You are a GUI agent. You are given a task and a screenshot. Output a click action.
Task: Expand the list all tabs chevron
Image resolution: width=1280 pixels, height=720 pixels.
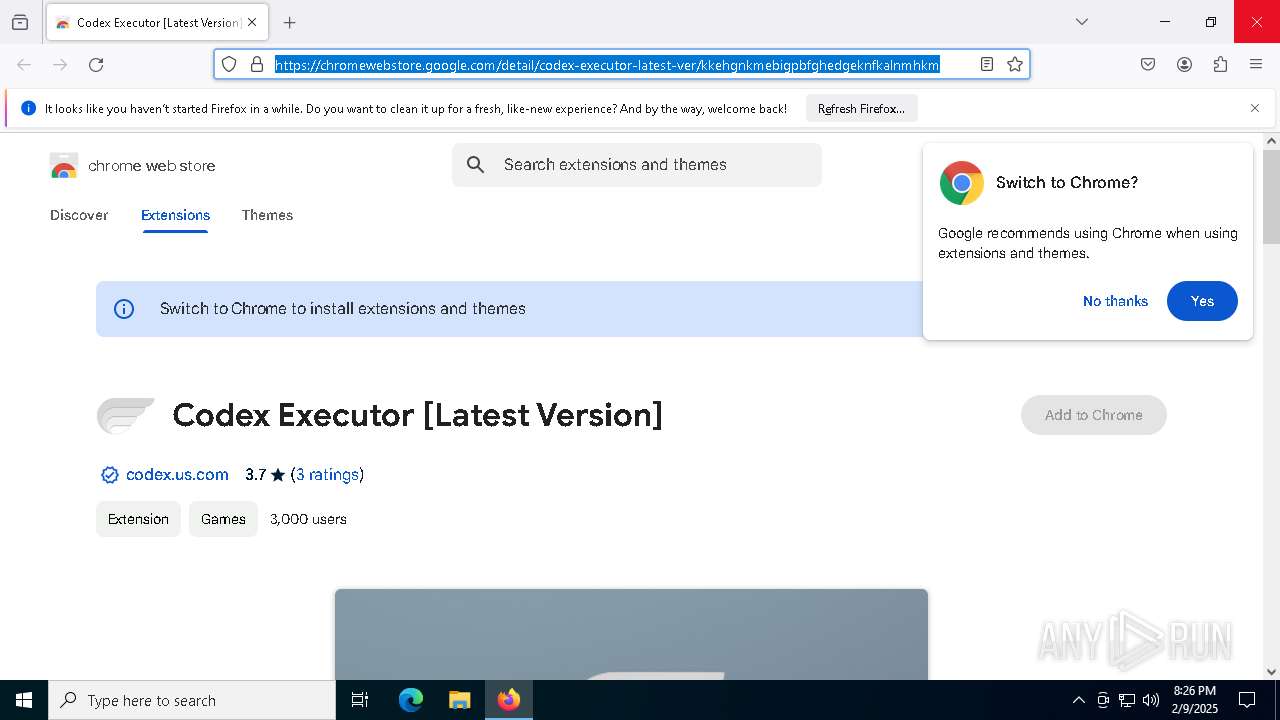(1082, 22)
